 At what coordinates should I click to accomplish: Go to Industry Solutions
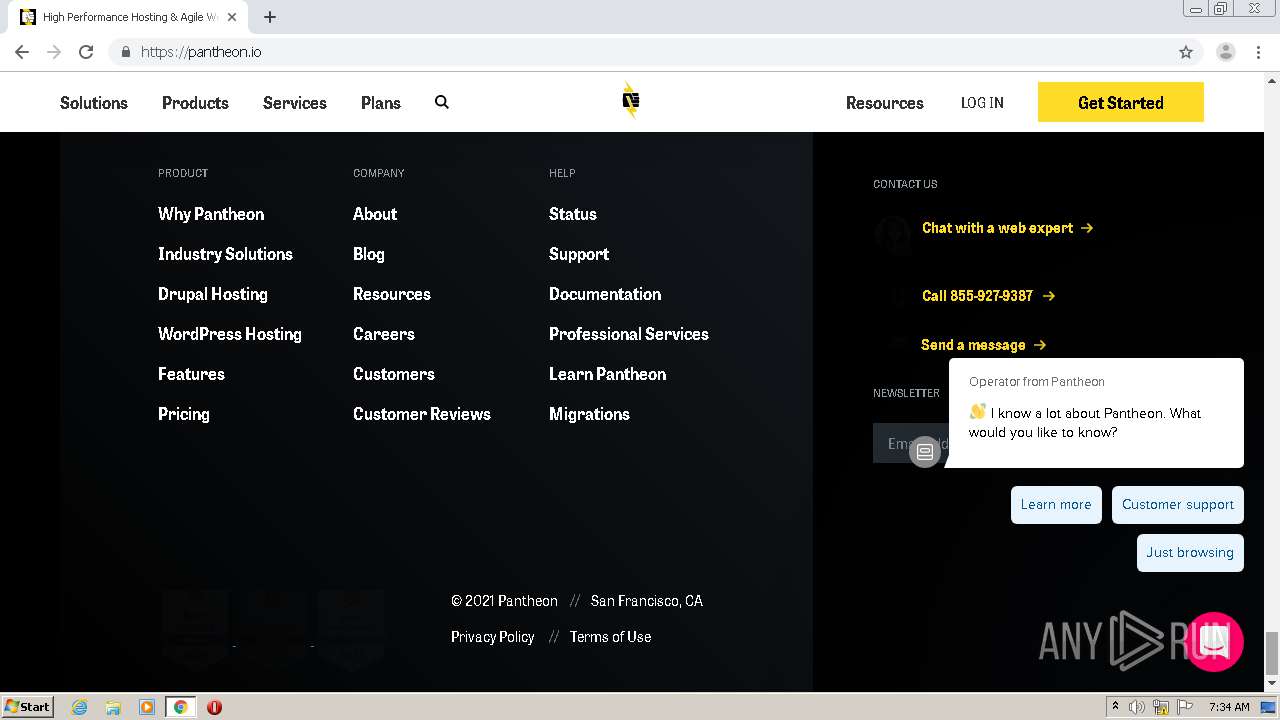point(225,254)
